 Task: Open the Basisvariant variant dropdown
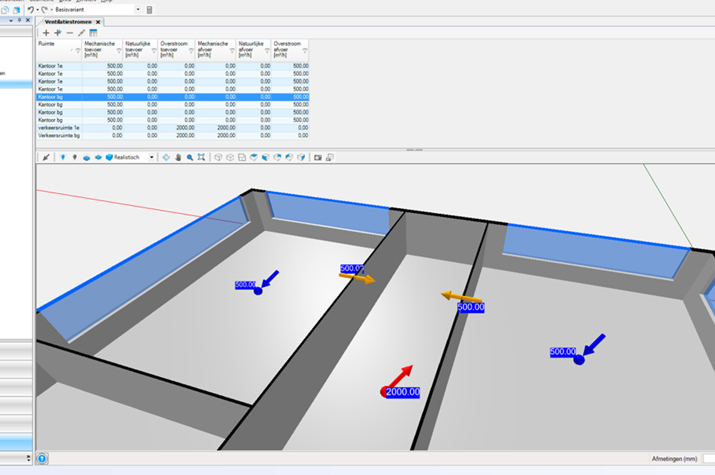pos(137,9)
